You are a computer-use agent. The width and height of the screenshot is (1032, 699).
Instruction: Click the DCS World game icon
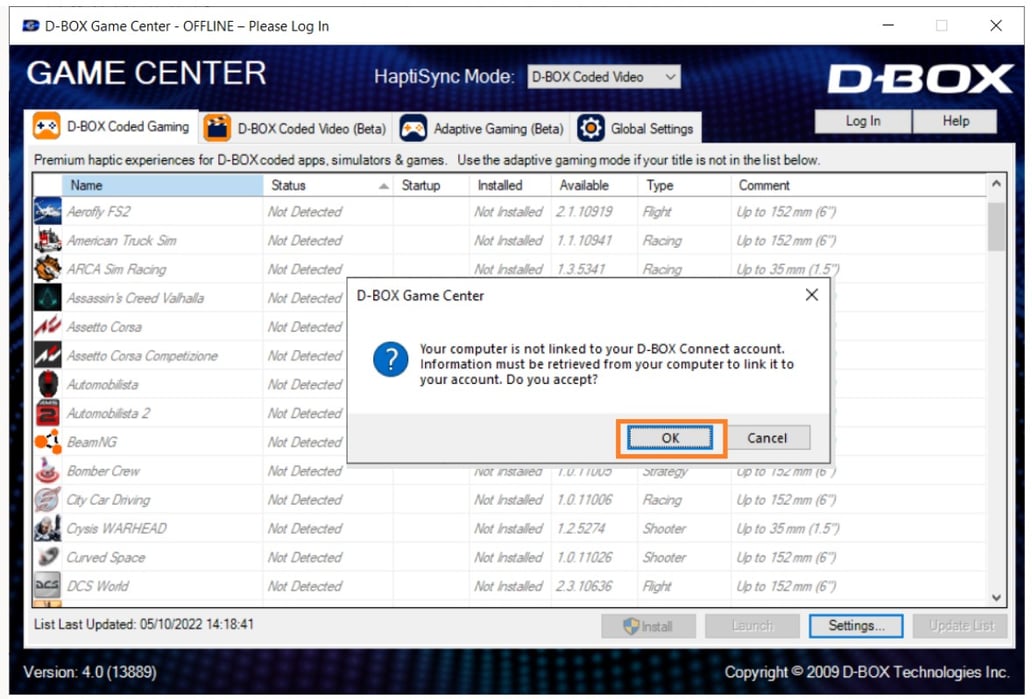click(x=49, y=586)
